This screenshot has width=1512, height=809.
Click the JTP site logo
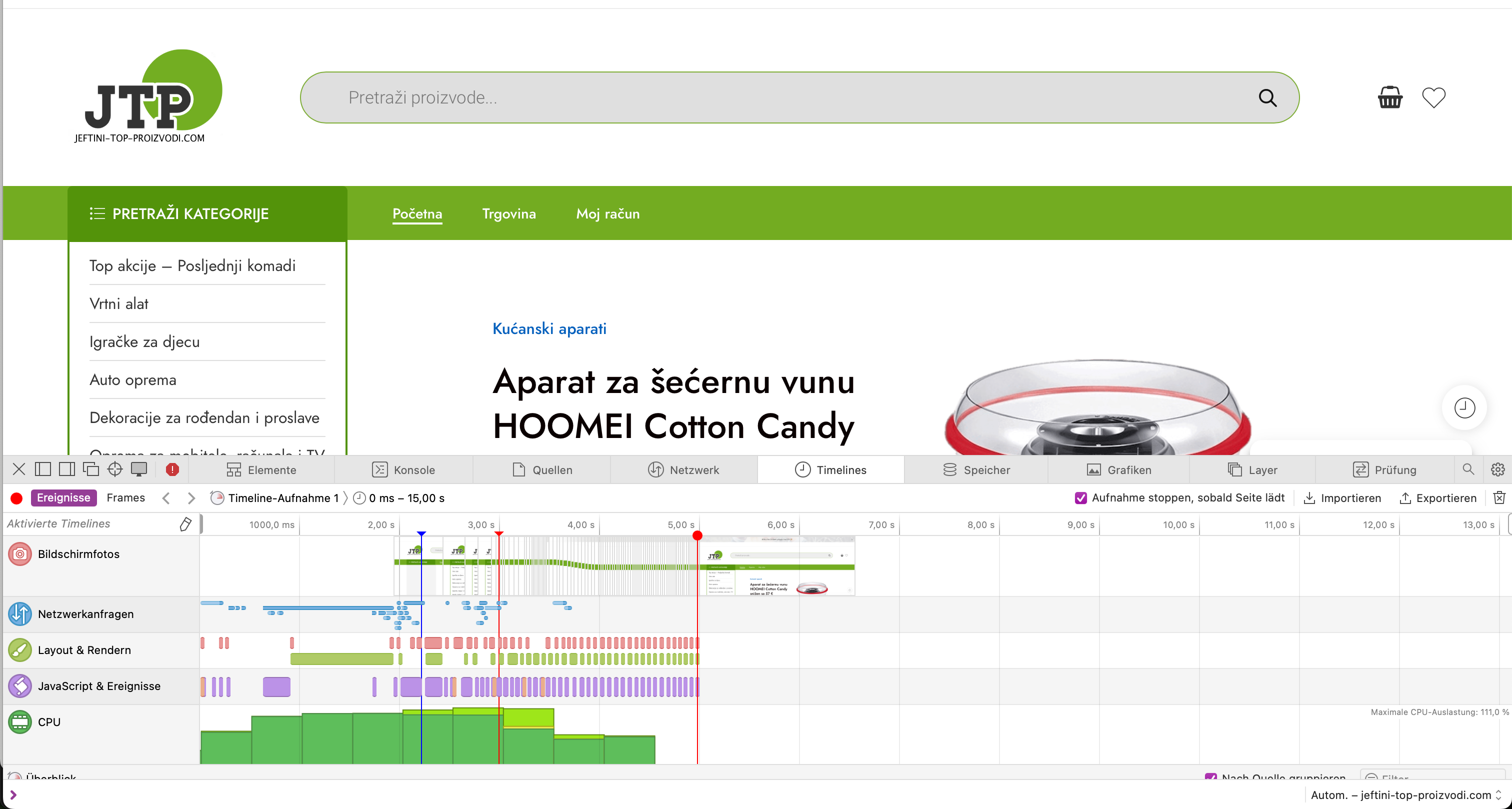tap(148, 96)
